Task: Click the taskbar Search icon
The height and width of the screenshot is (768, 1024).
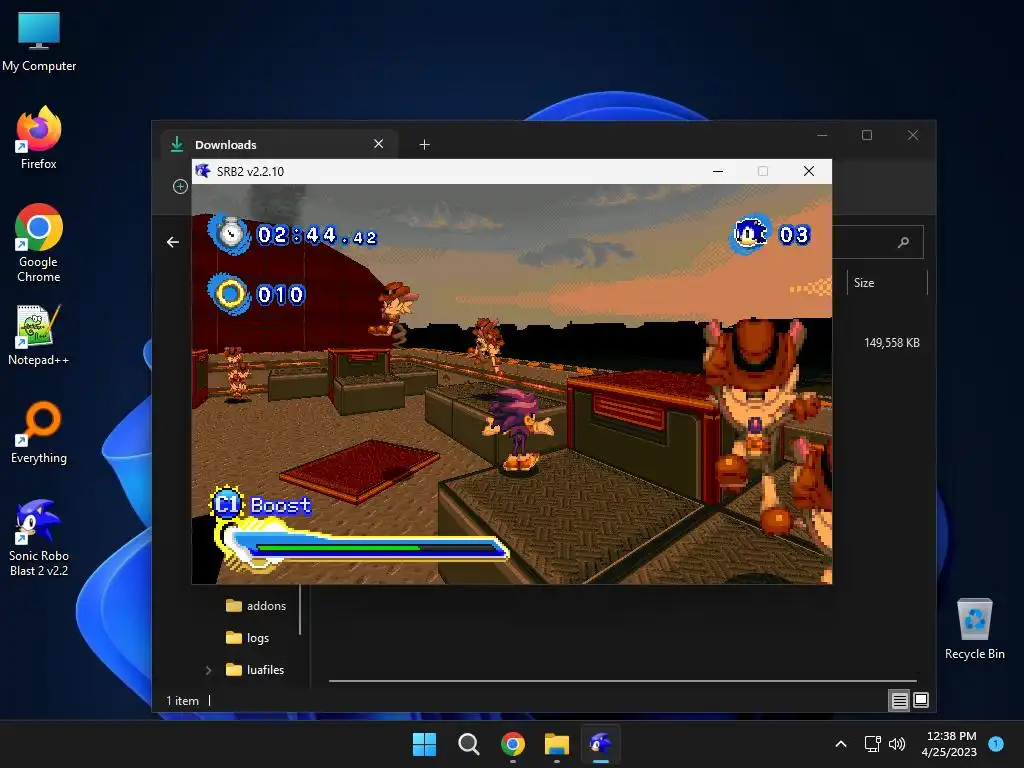Action: [468, 744]
